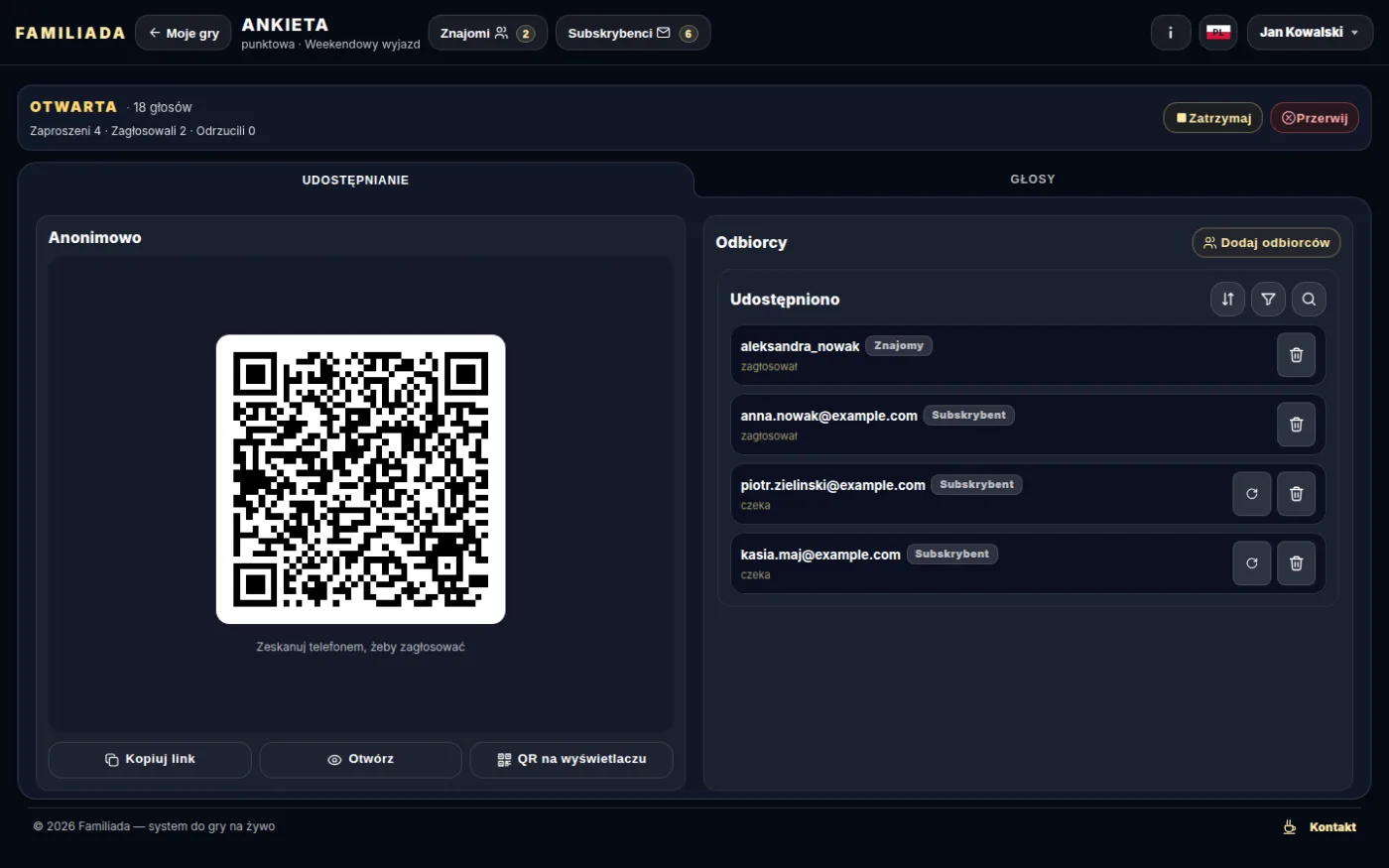Click Dodaj odbiorców button

click(x=1266, y=242)
